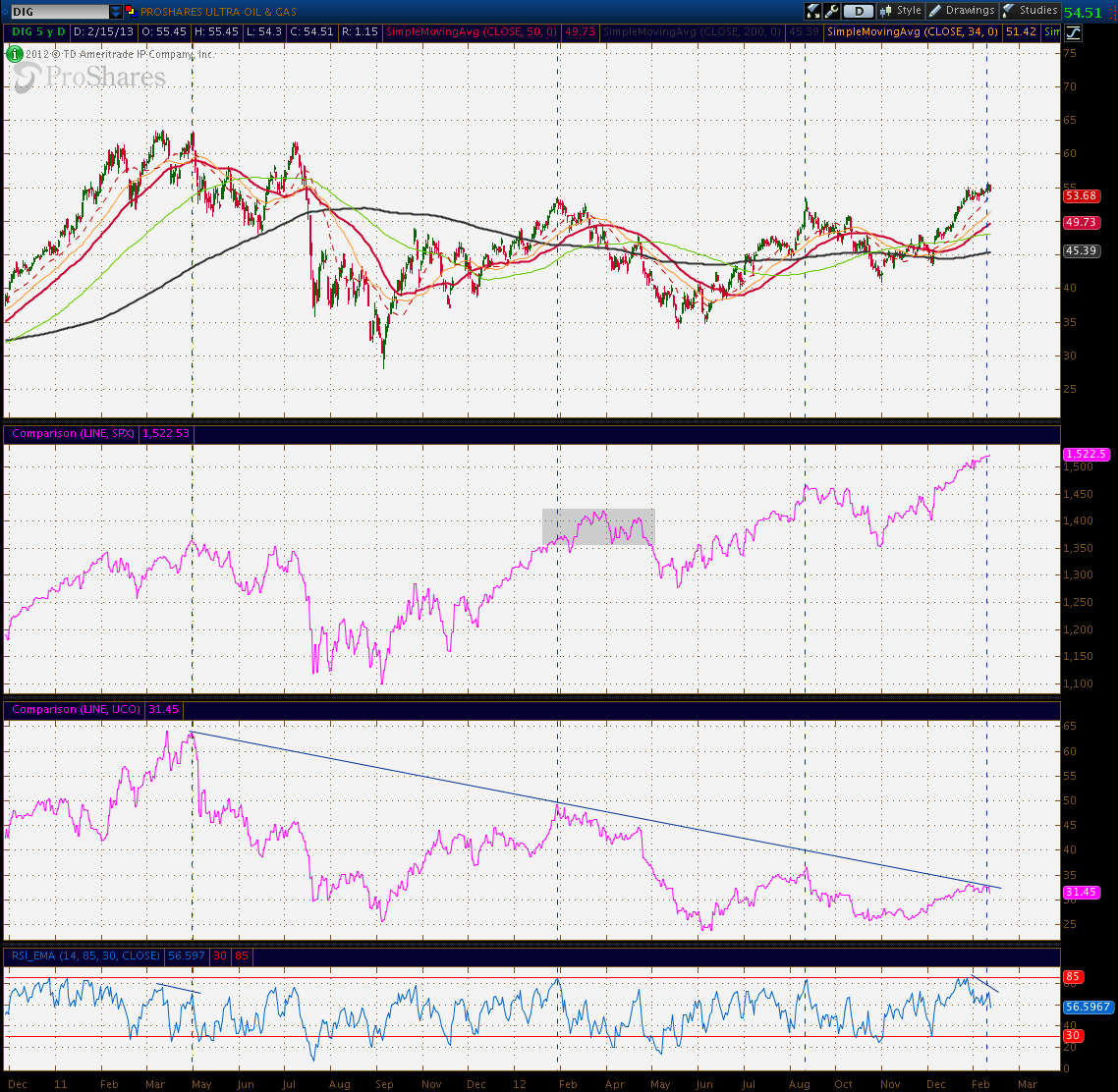
Task: Click the DIG 5 y D chart label
Action: tap(38, 32)
